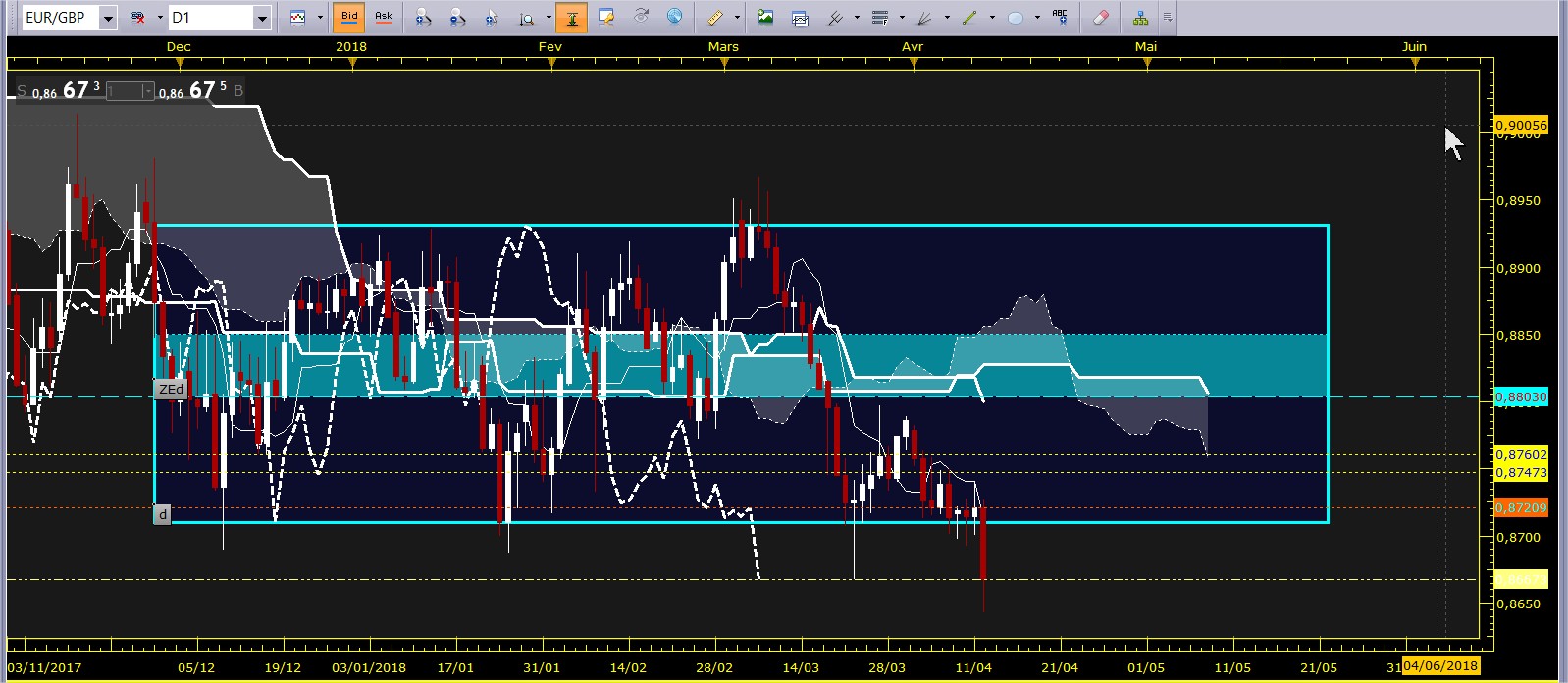Open the chart type dropdown arrow
The width and height of the screenshot is (1568, 683).
click(x=319, y=18)
